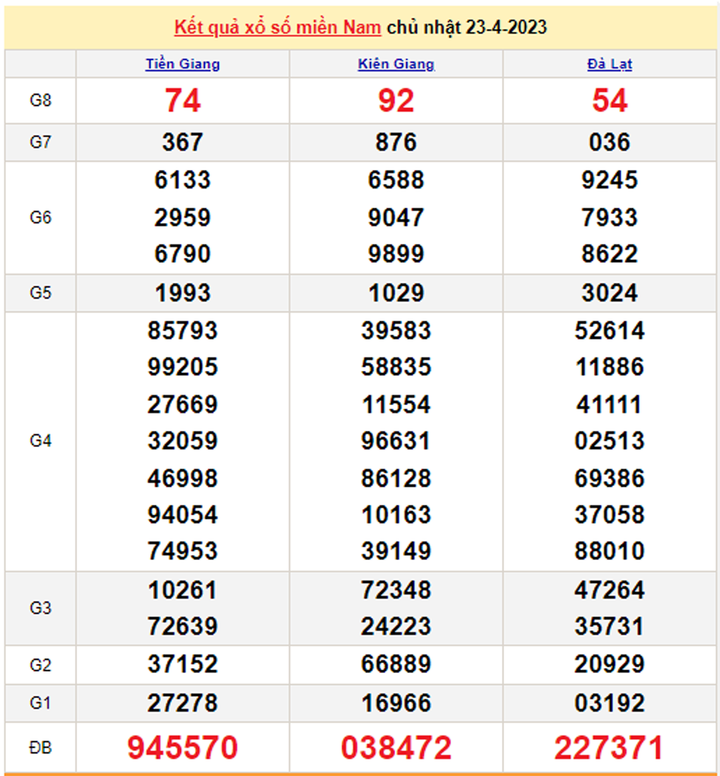Click the Đà Lạt special prize 227371

609,747
